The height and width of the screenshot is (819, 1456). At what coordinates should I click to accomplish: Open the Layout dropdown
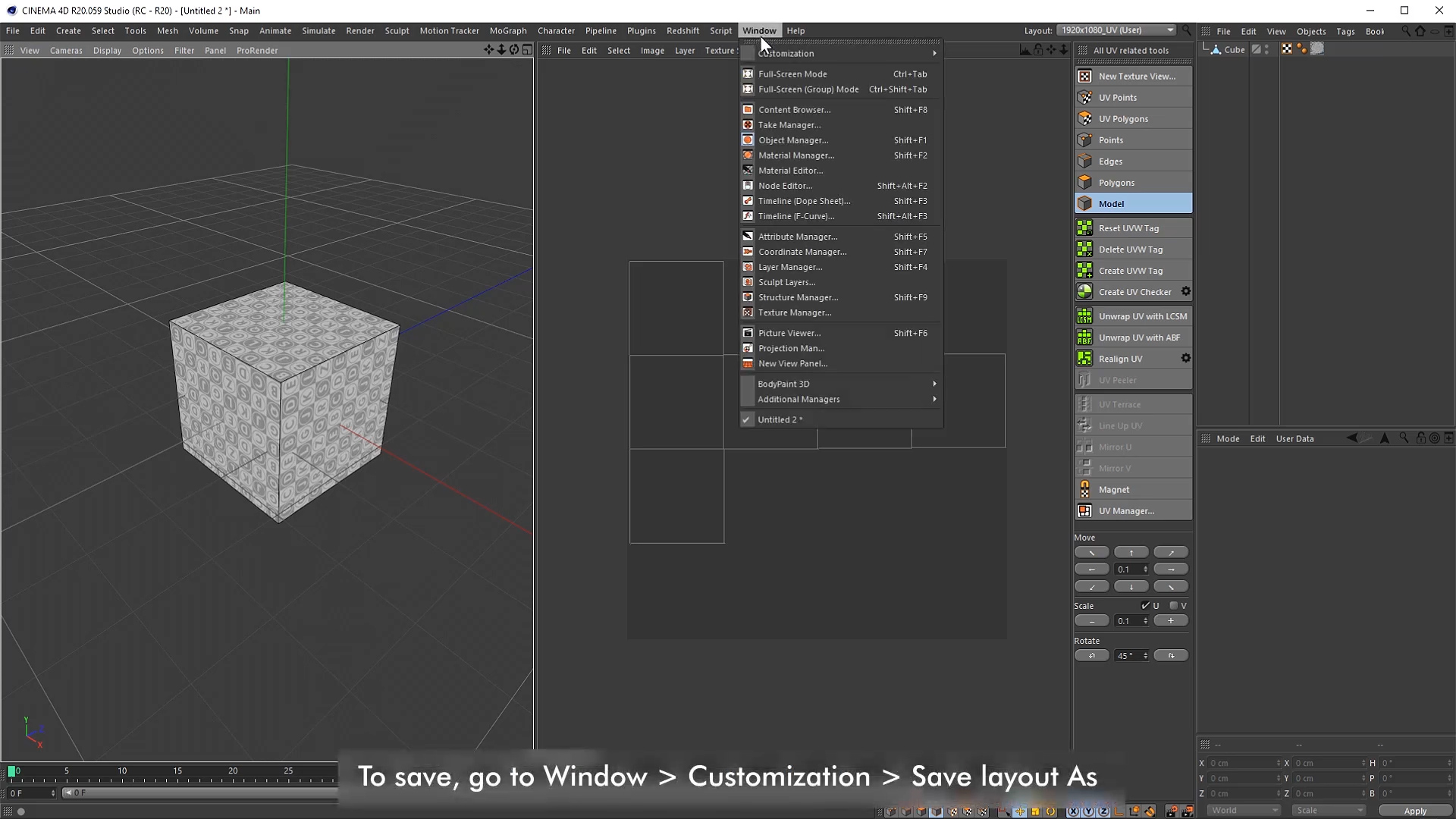coord(1116,30)
